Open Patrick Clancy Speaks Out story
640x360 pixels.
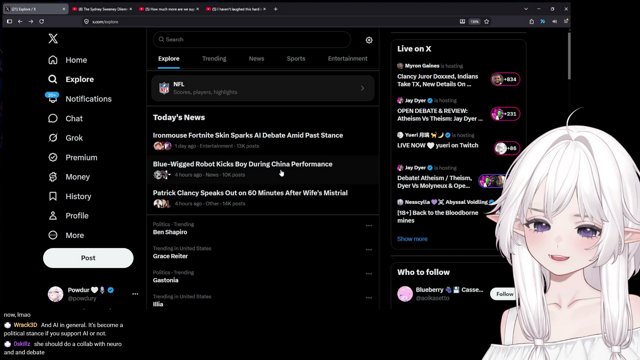point(250,193)
